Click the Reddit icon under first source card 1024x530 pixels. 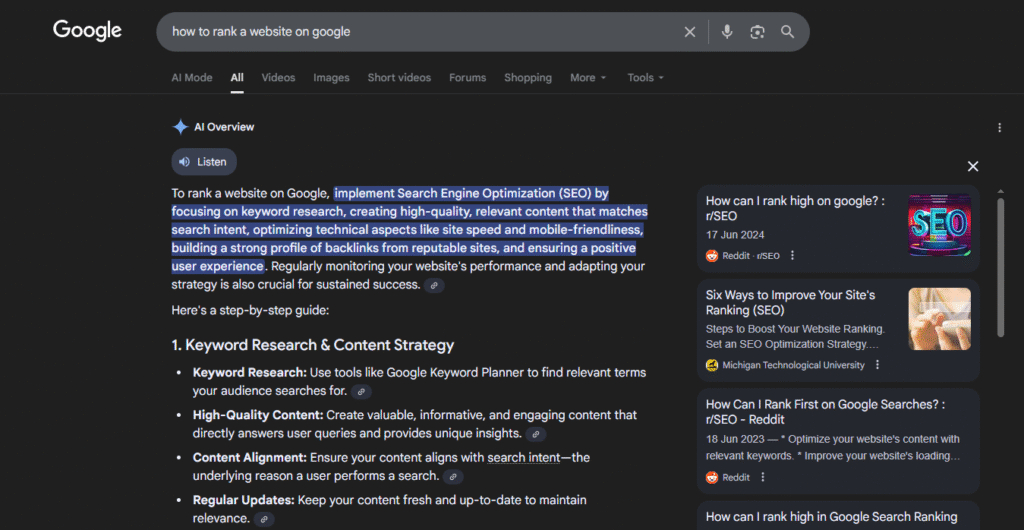click(x=712, y=256)
